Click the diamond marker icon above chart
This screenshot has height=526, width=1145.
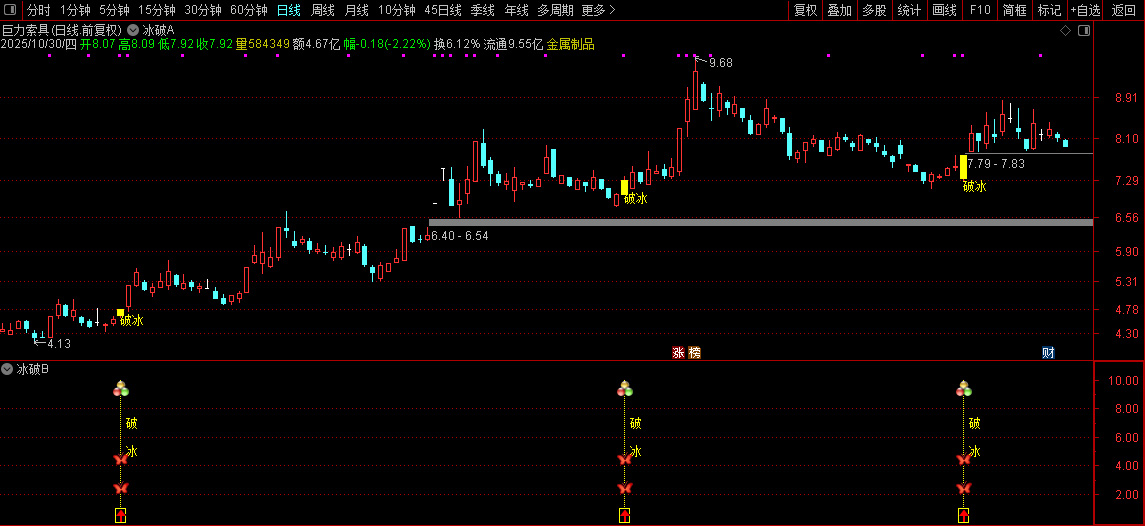pos(1065,31)
